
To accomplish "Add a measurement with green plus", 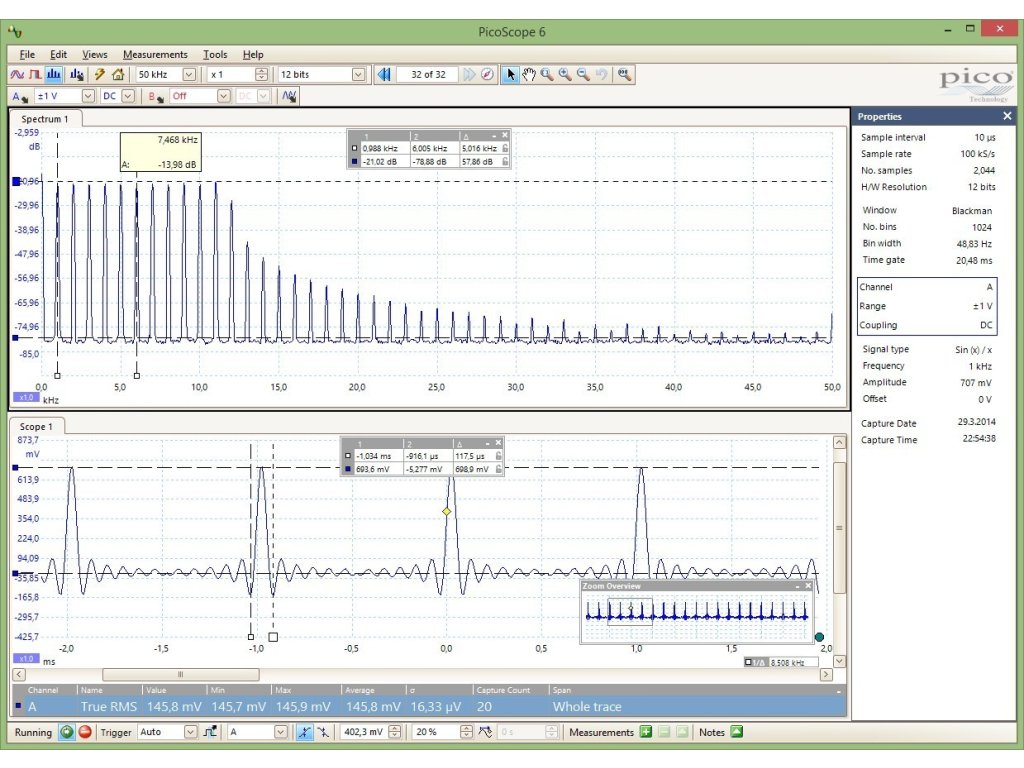I will (x=646, y=732).
